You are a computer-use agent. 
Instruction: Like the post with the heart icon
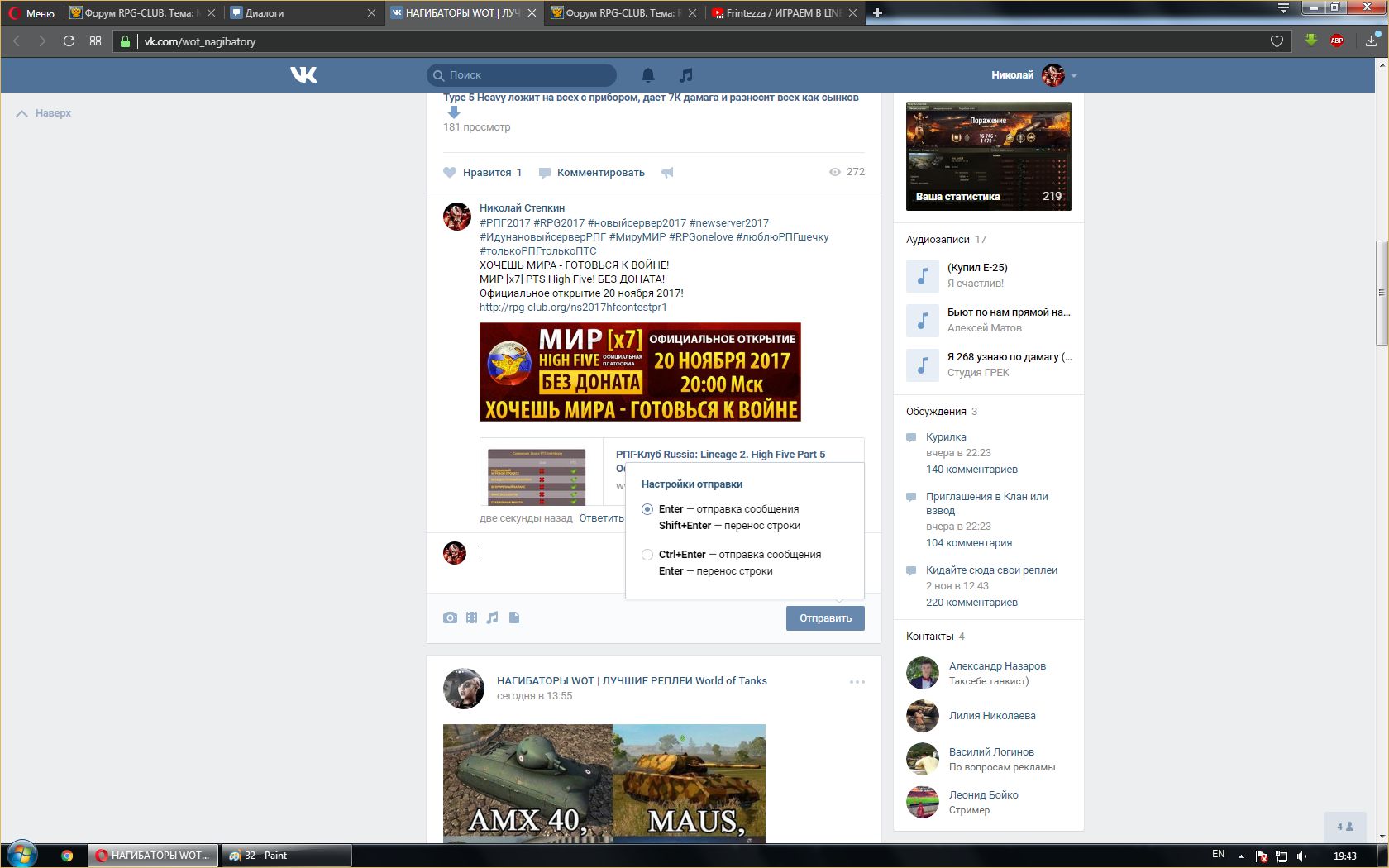(450, 173)
